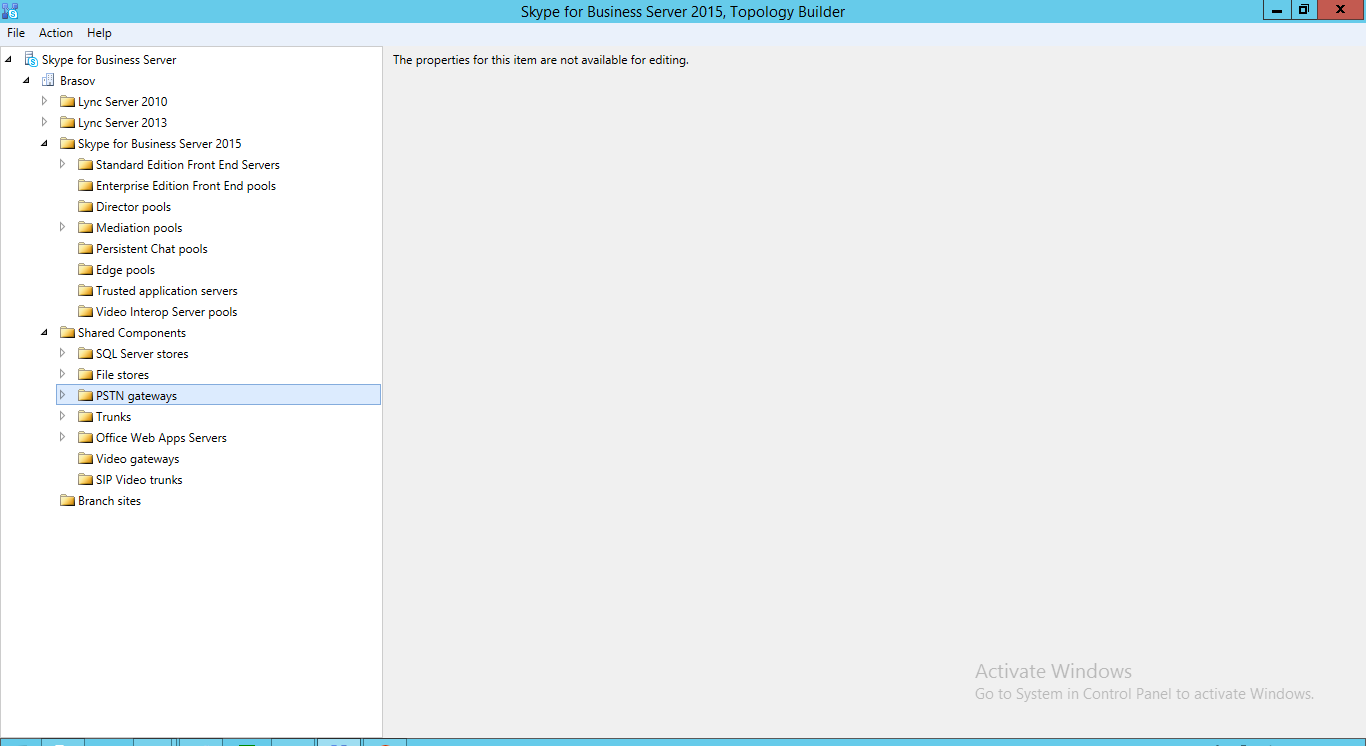Select the Office Web Apps Servers label
Viewport: 1366px width, 746px height.
click(x=161, y=438)
